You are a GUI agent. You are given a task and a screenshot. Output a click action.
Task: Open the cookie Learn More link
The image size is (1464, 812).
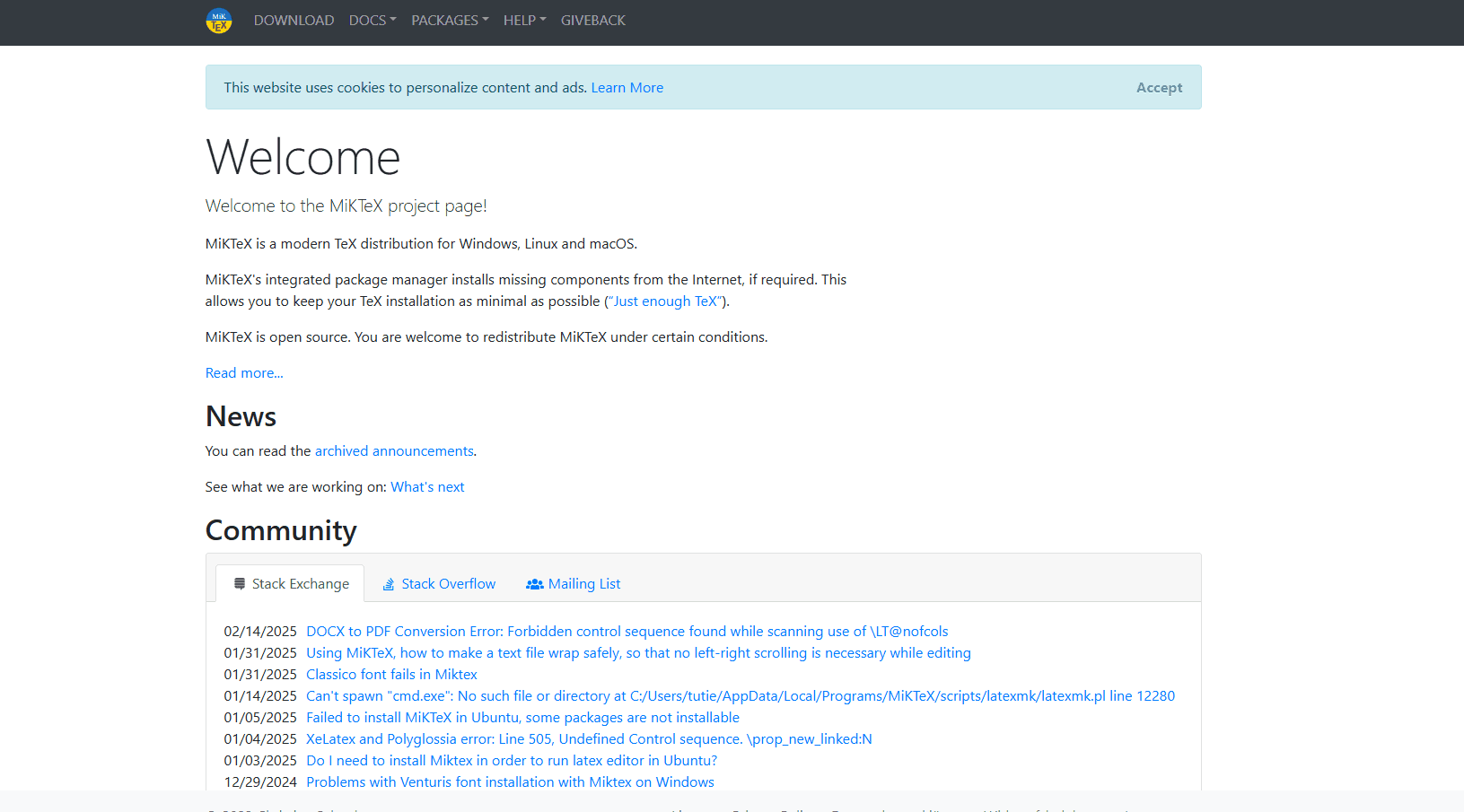tap(627, 88)
